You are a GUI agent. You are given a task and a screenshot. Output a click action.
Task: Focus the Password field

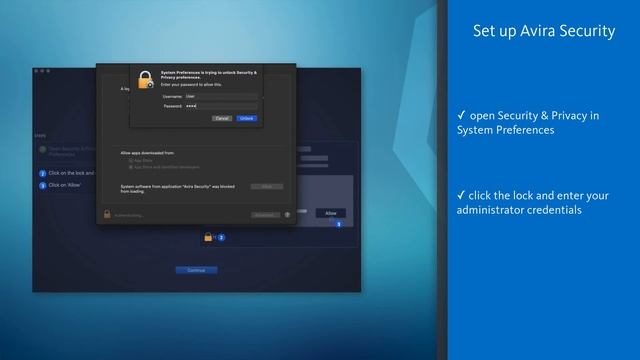[x=221, y=106]
